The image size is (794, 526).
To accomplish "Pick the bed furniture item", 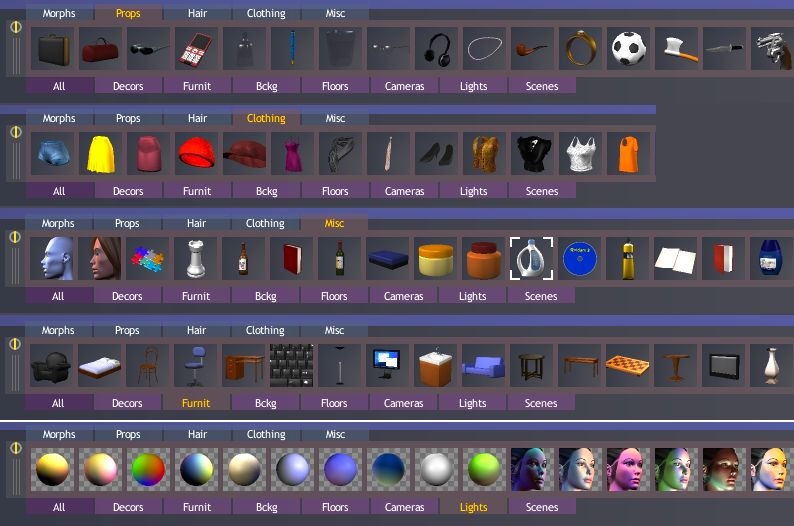I will click(x=99, y=366).
